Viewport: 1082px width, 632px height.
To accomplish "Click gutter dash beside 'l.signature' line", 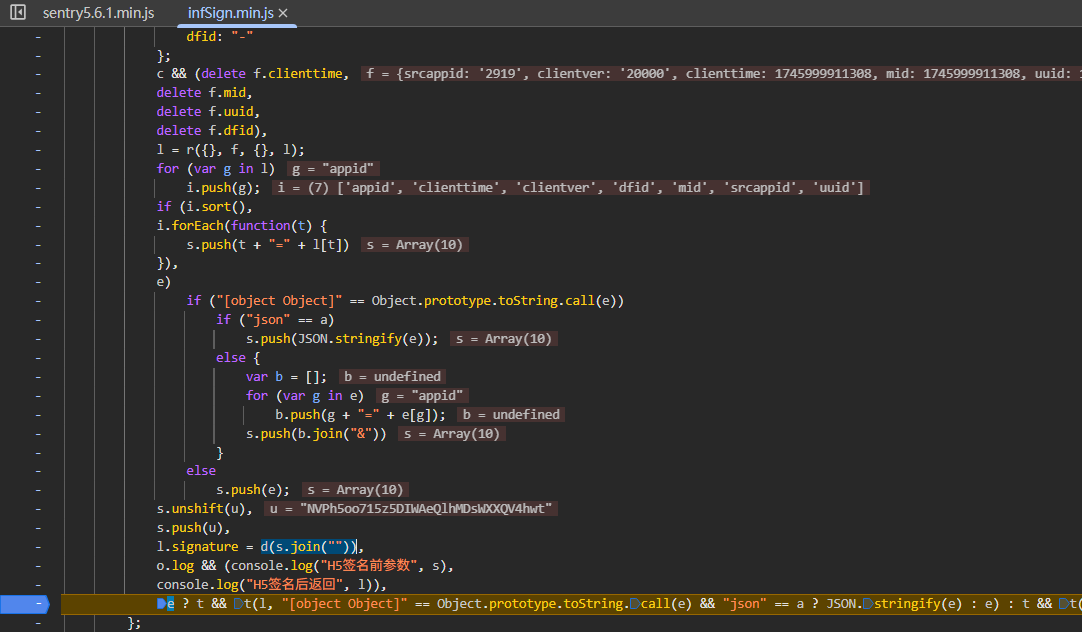I will coord(39,547).
